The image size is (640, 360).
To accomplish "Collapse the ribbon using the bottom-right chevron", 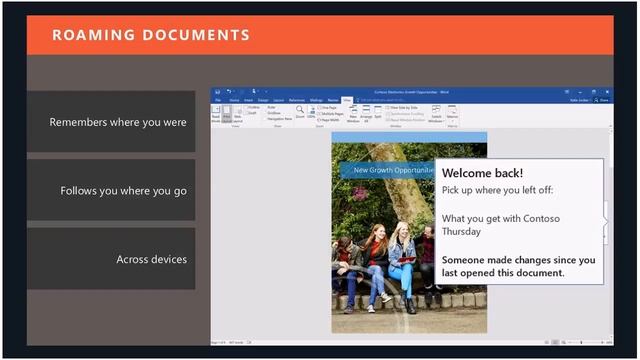I will pos(610,127).
